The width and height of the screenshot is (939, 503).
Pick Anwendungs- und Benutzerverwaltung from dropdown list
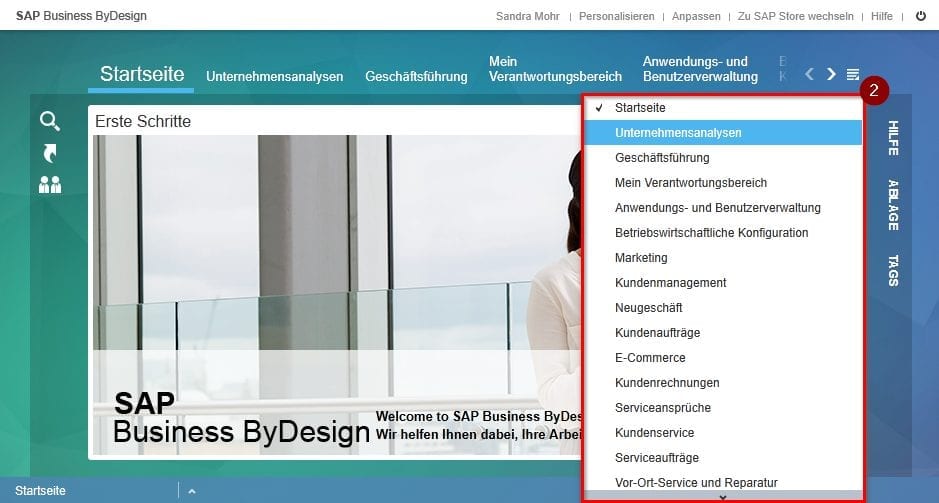[723, 208]
